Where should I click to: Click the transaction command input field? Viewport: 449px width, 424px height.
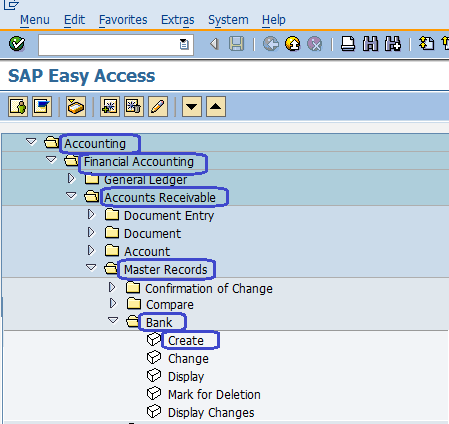click(116, 44)
